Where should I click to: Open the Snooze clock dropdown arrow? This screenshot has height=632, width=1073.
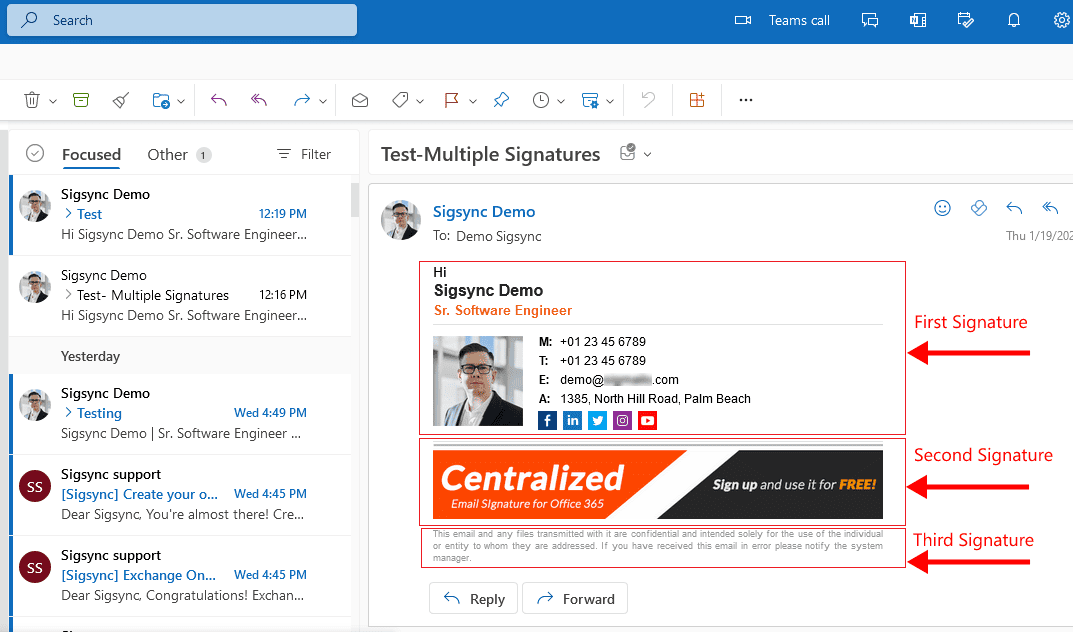coord(559,101)
